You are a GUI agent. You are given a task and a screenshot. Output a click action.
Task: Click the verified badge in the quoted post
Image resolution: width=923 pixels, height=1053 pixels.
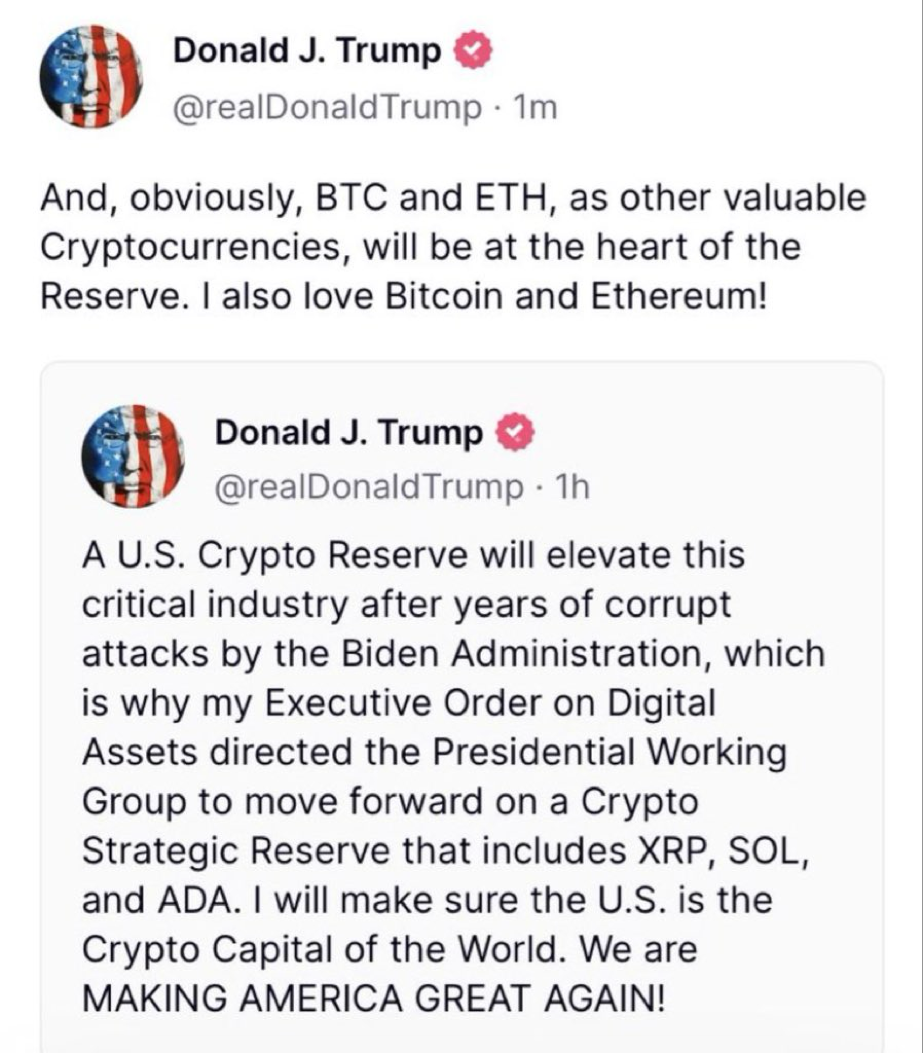512,432
